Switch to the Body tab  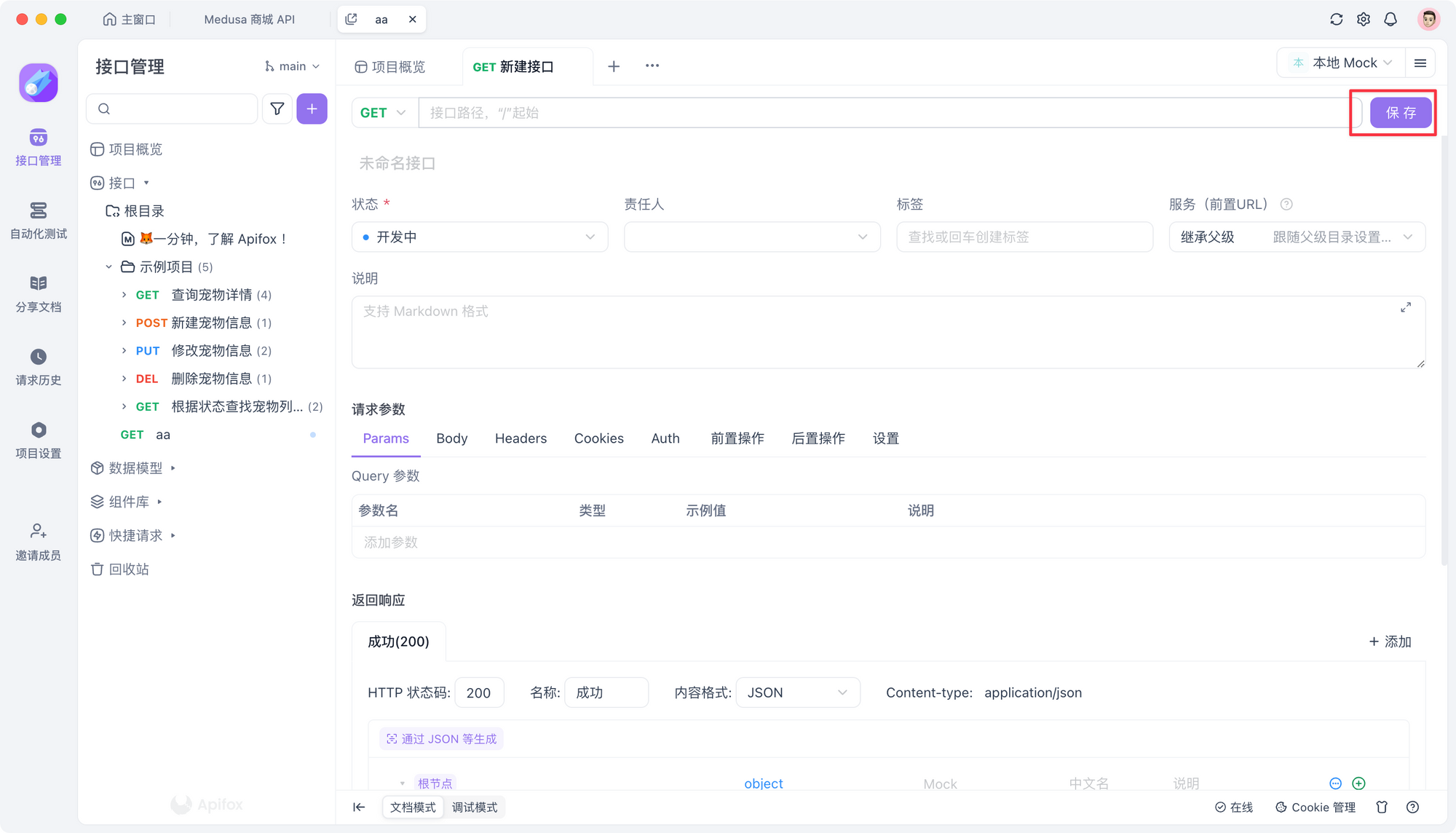click(x=451, y=438)
